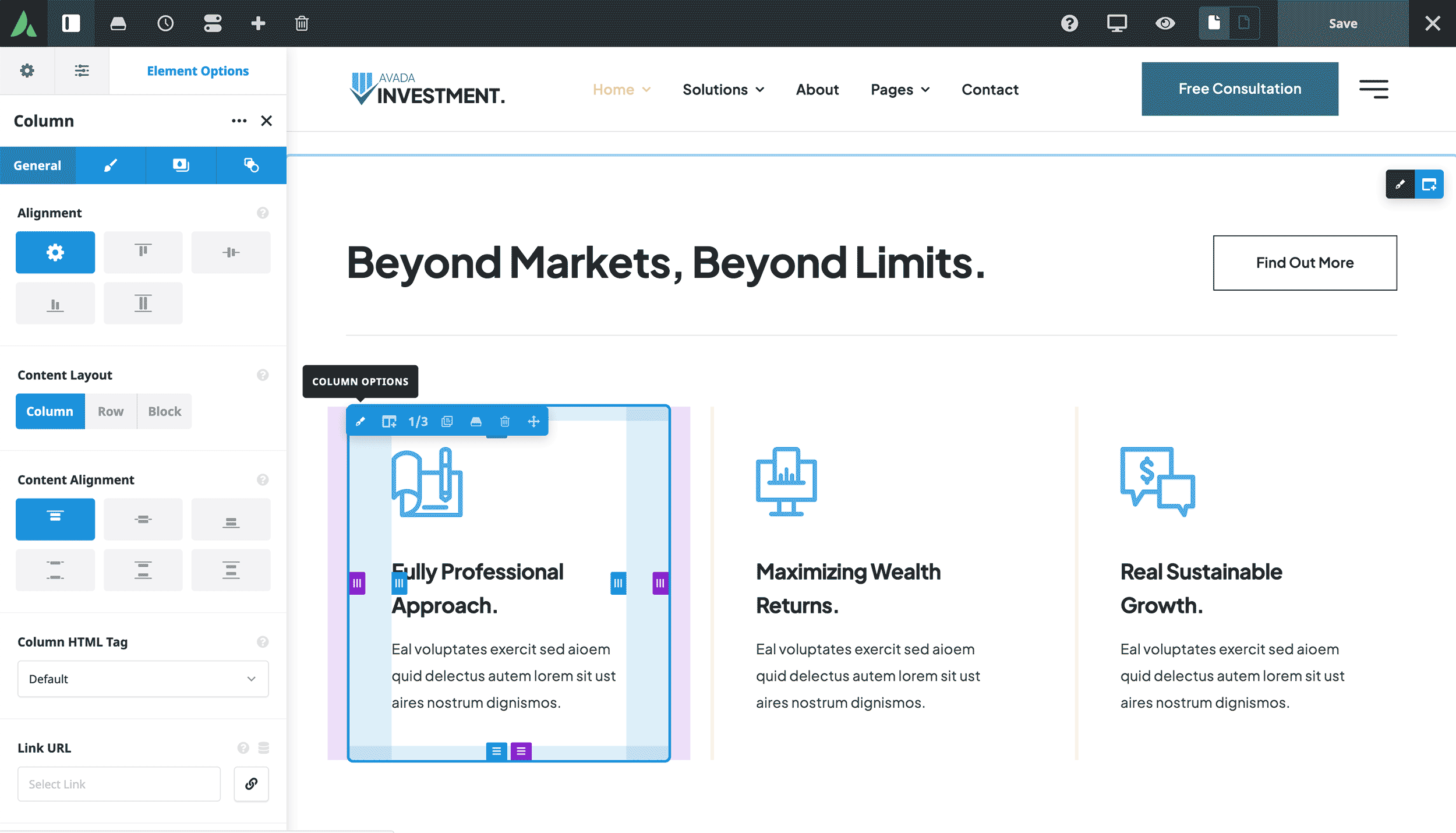Screen dimensions: 1456x833
Task: Open the Column panel three-dots menu
Action: [239, 121]
